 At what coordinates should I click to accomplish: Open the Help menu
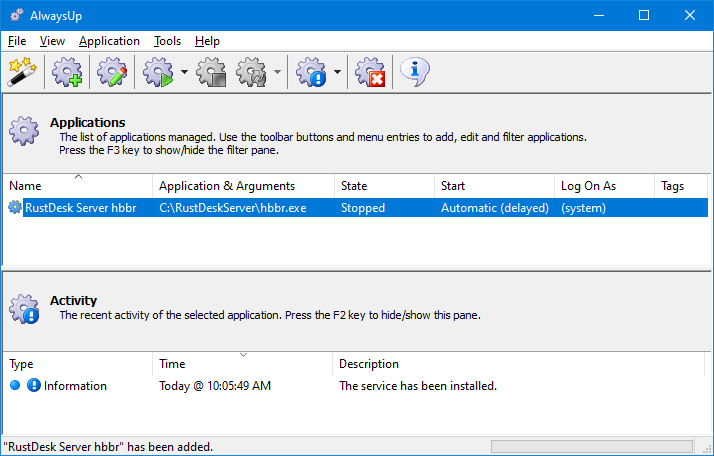(207, 41)
